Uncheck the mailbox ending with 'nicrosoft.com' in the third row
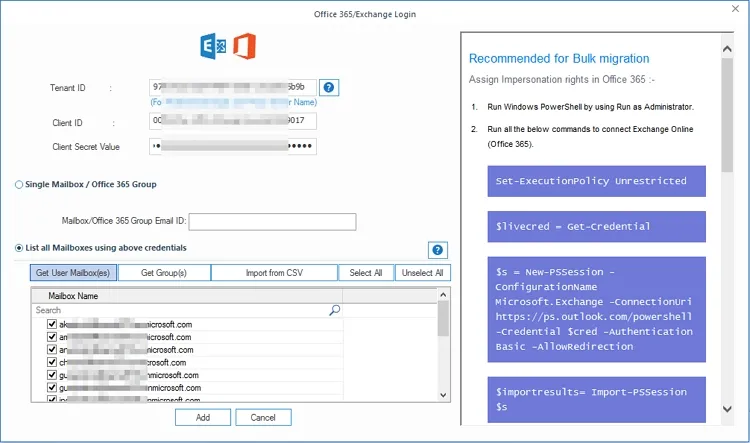The height and width of the screenshot is (443, 750). pyautogui.click(x=52, y=349)
